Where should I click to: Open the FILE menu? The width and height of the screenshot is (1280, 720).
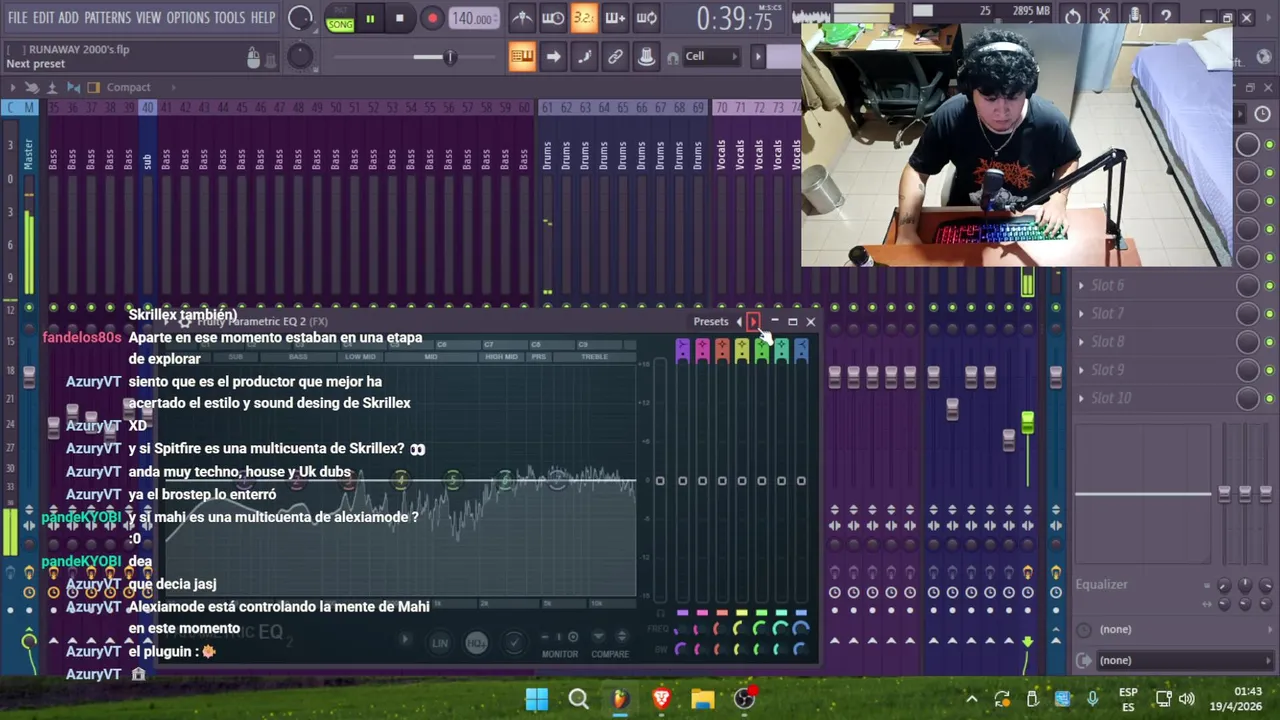(x=18, y=18)
